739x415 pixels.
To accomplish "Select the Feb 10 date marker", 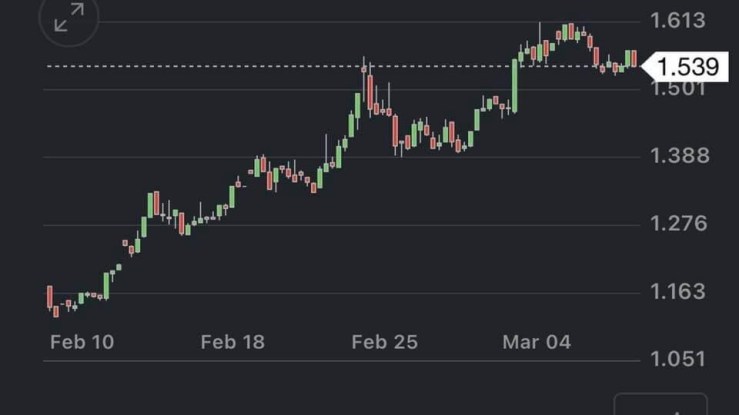I will pos(82,342).
